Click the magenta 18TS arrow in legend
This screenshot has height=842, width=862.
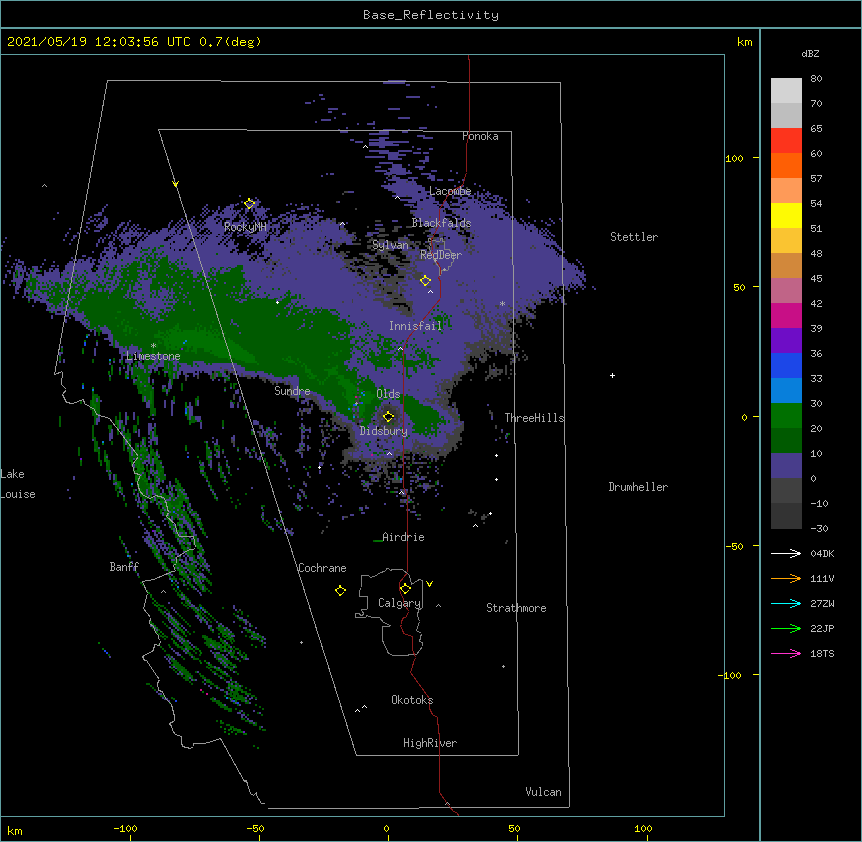pos(786,653)
